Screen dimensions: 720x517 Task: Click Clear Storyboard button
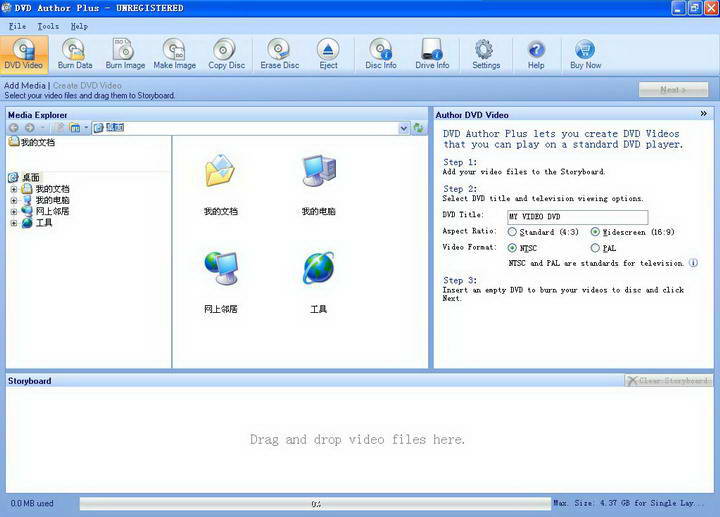pos(669,381)
